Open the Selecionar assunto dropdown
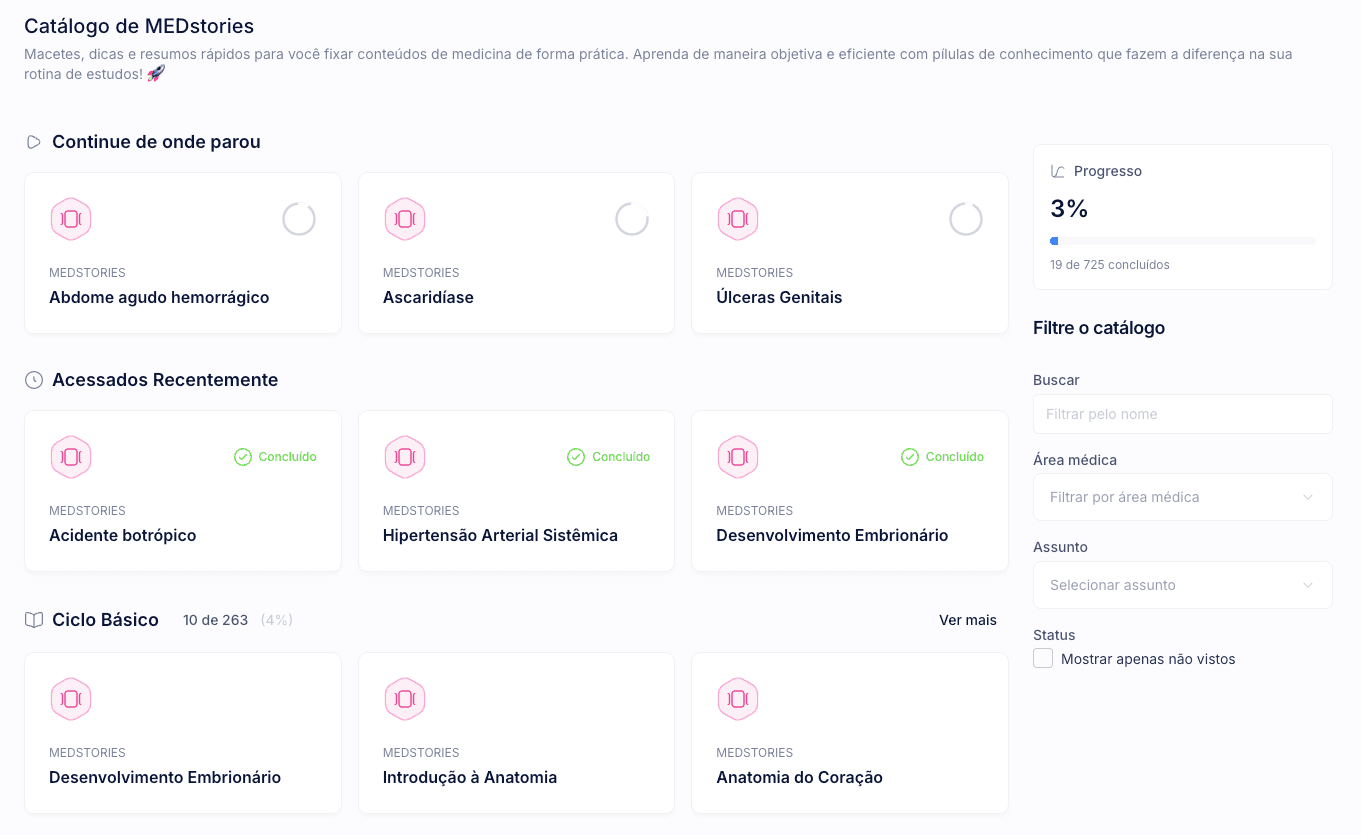Viewport: 1361px width, 835px height. point(1182,585)
